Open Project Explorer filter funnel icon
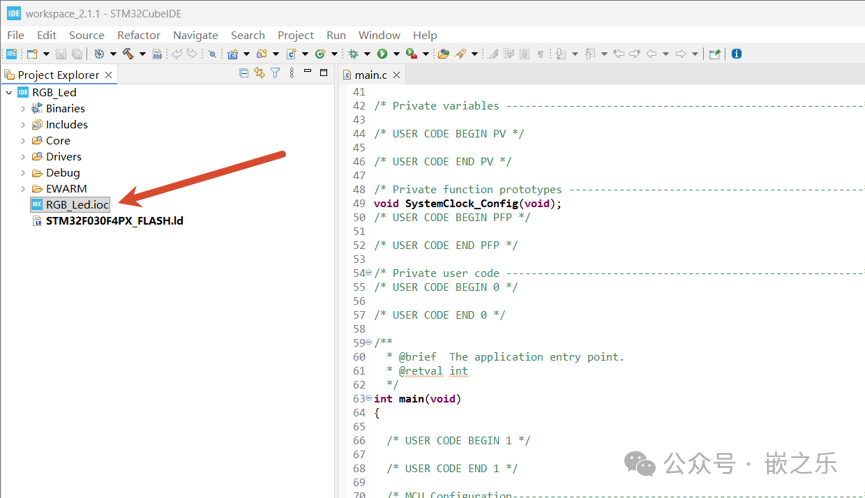865x498 pixels. (275, 73)
